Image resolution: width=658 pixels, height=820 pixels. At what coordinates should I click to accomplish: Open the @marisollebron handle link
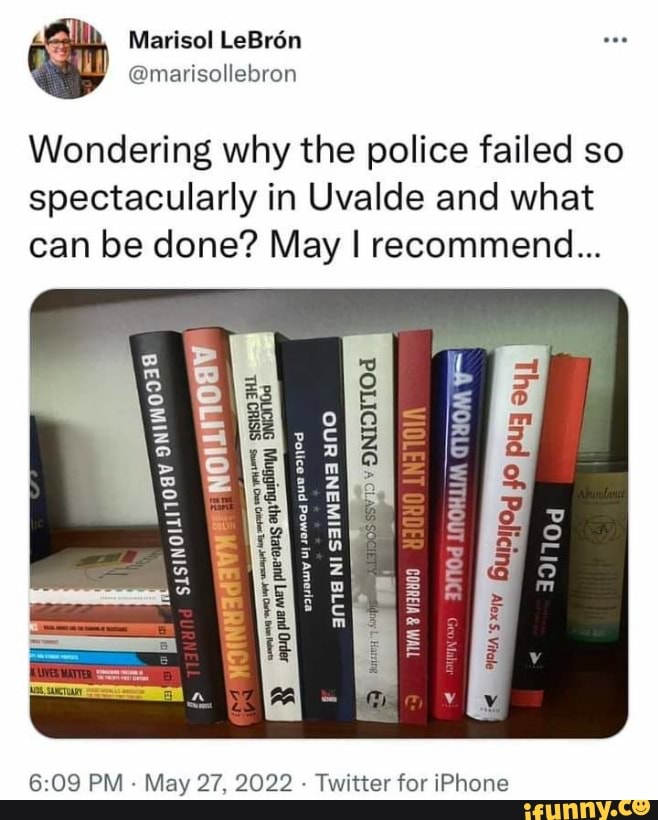click(212, 74)
